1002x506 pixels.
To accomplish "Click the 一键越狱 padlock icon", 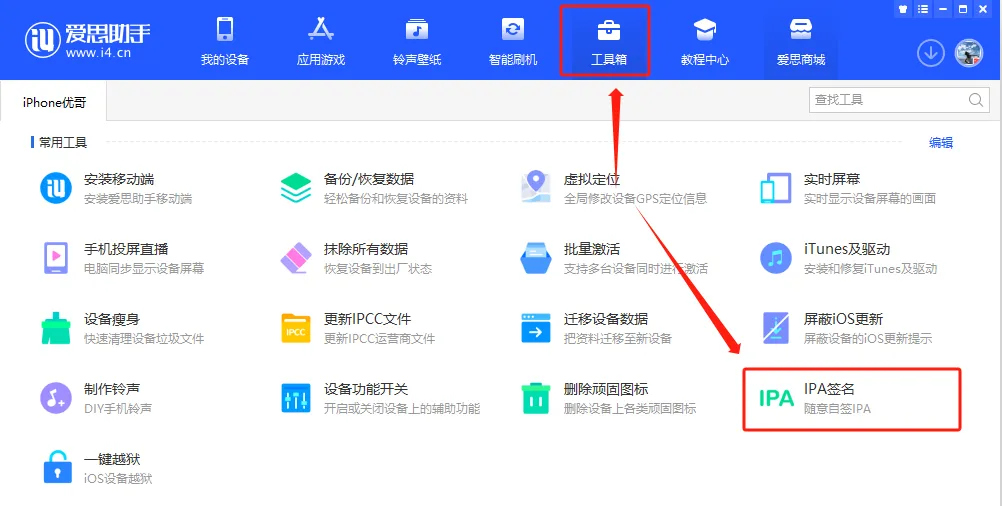I will click(x=58, y=467).
